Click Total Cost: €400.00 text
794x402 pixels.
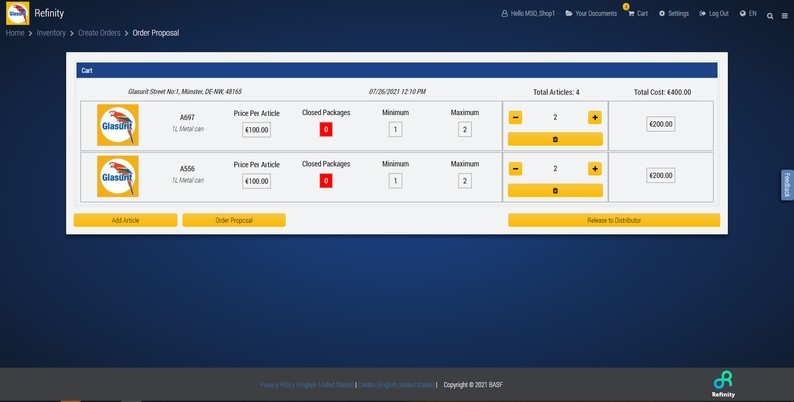pyautogui.click(x=662, y=92)
